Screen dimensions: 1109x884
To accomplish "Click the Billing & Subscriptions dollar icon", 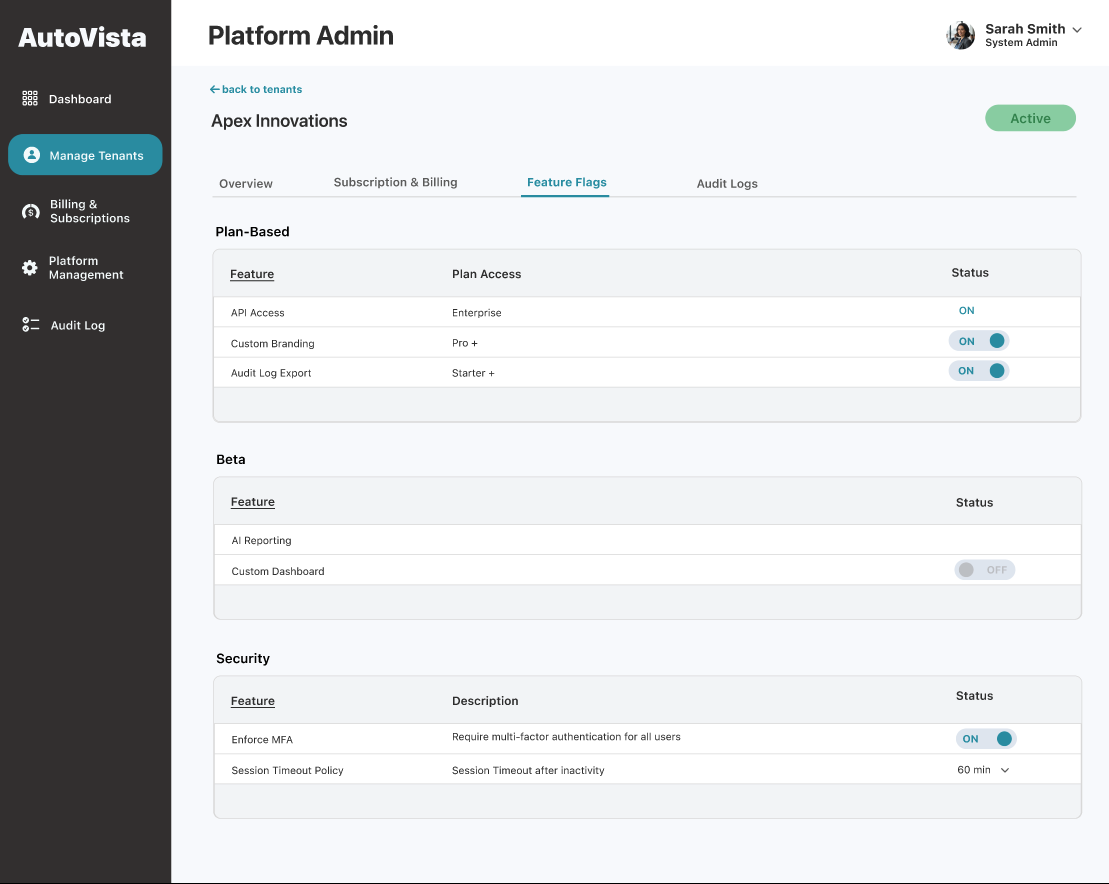I will 31,212.
